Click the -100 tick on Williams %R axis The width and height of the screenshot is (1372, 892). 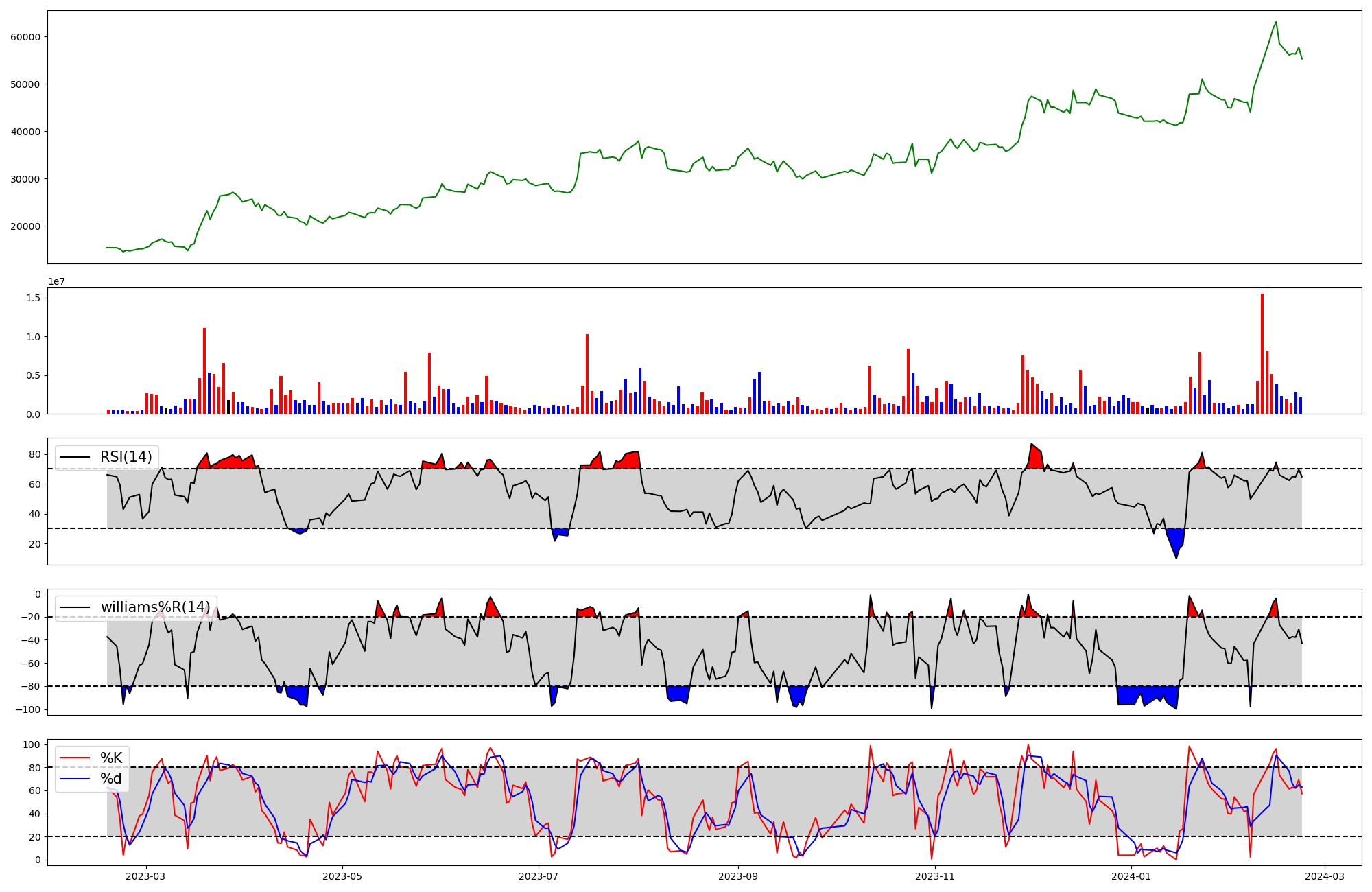(x=27, y=709)
